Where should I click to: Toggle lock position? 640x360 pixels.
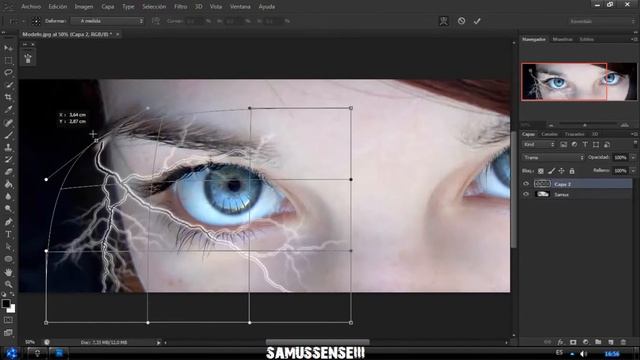(x=562, y=171)
